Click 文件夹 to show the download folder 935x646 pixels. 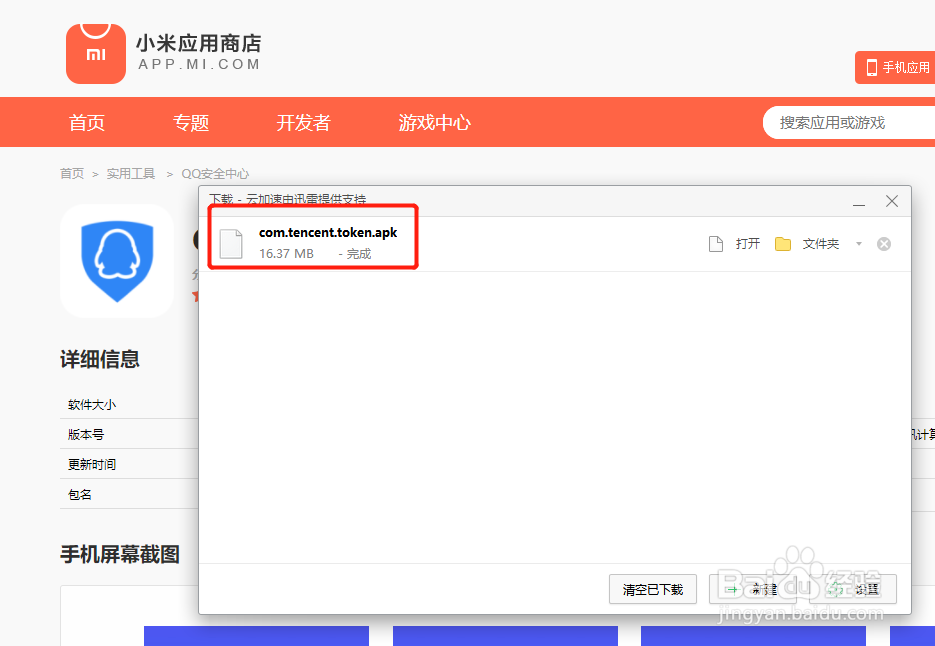tap(821, 243)
